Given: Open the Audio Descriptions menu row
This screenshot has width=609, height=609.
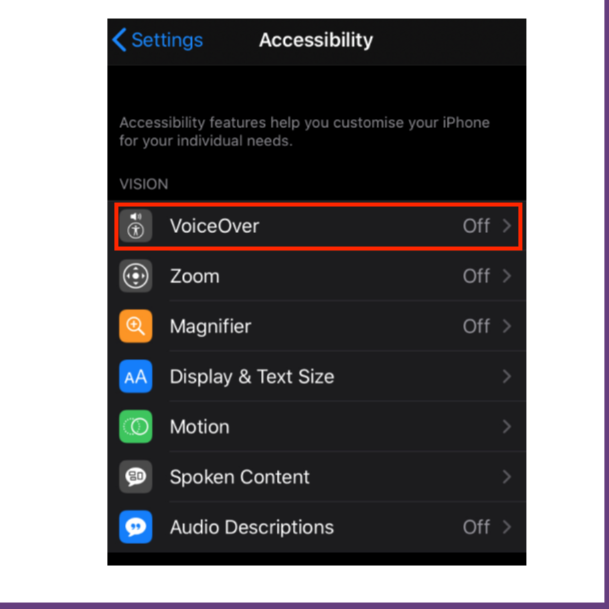Looking at the screenshot, I should 317,527.
